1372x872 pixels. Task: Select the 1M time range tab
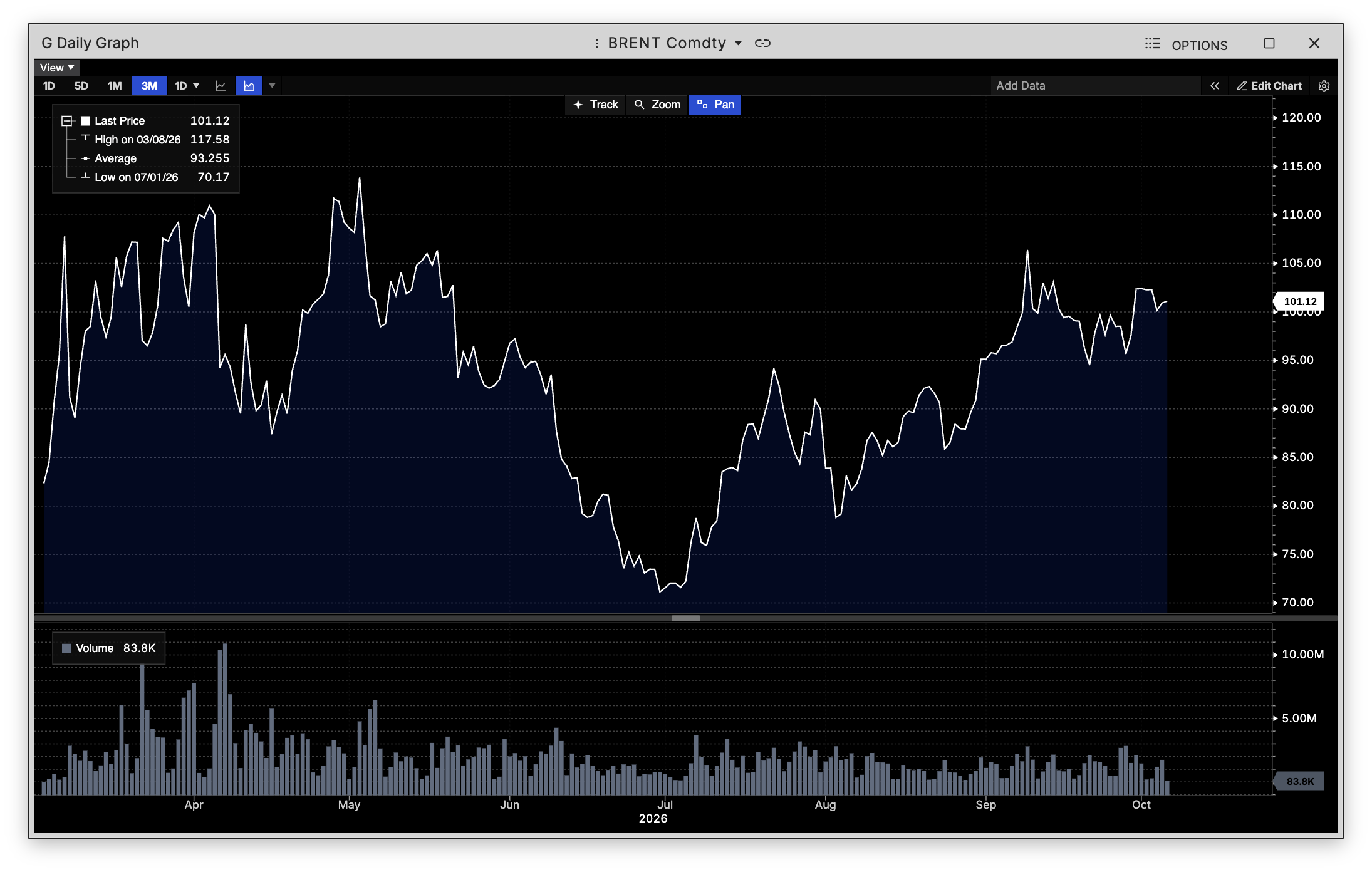coord(115,86)
